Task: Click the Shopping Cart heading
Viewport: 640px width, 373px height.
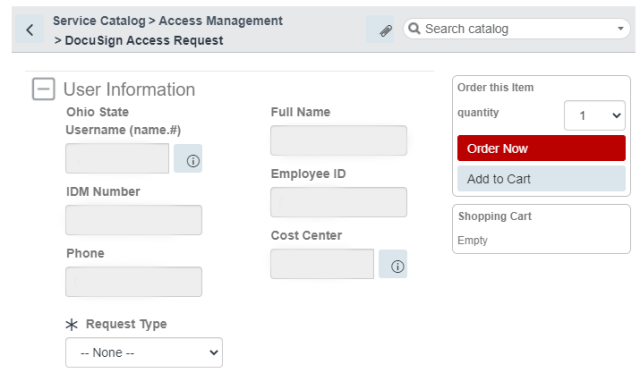Action: 495,216
